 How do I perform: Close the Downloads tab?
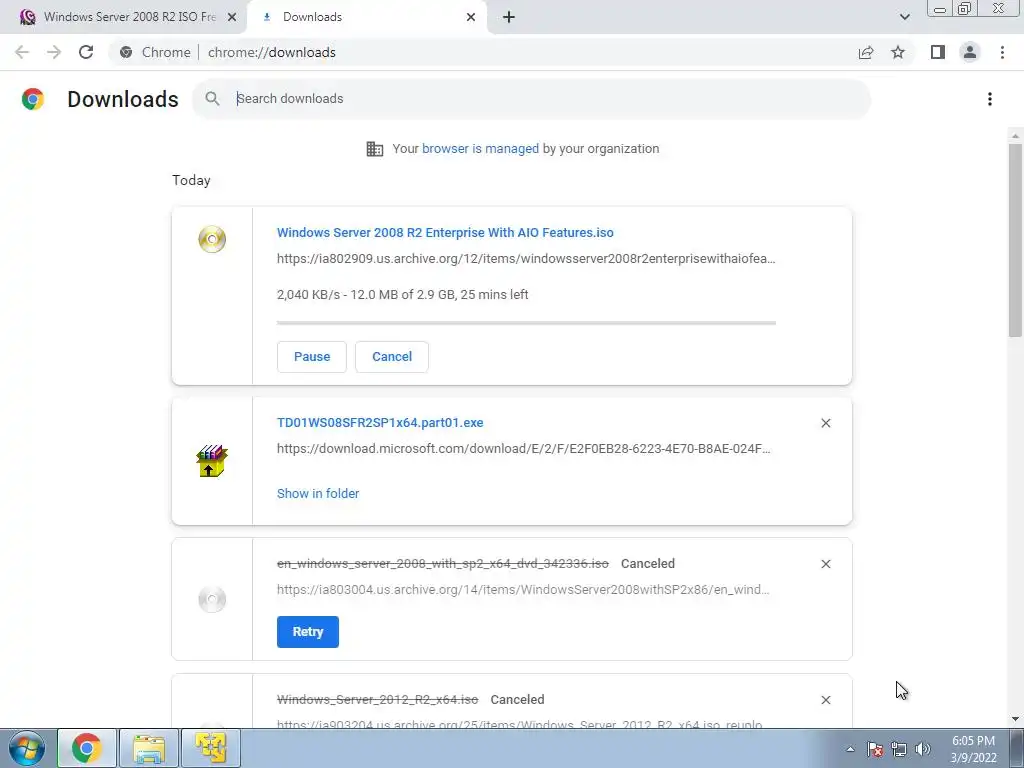[471, 17]
